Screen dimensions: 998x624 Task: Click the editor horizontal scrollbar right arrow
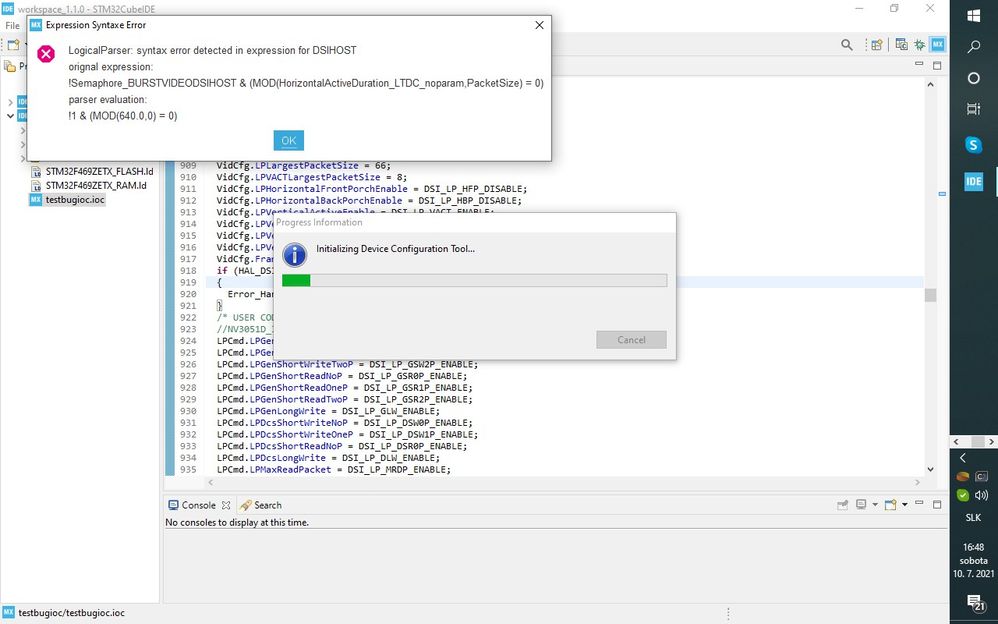[917, 483]
